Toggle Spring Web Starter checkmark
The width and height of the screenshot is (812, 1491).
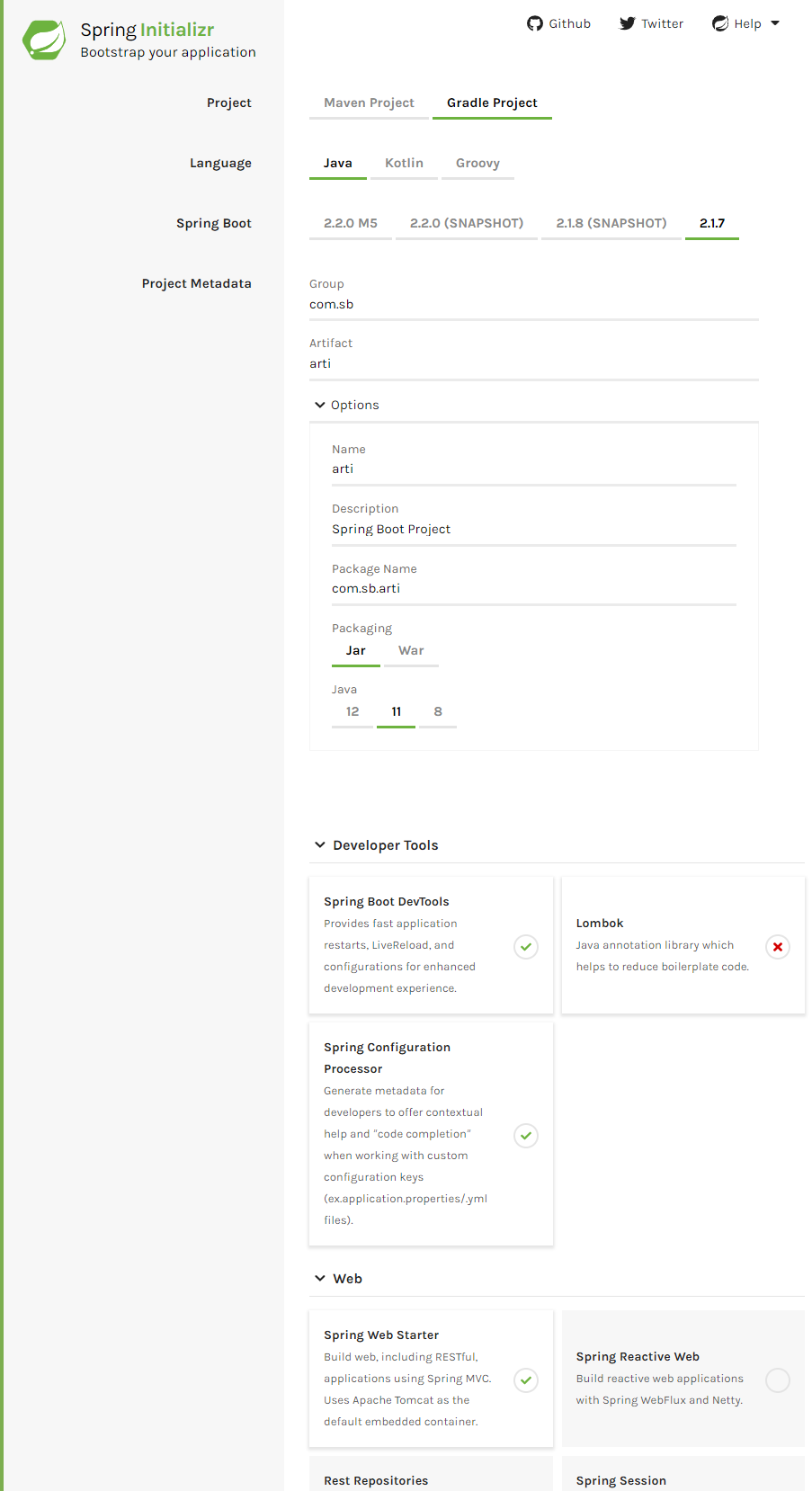click(x=526, y=1380)
